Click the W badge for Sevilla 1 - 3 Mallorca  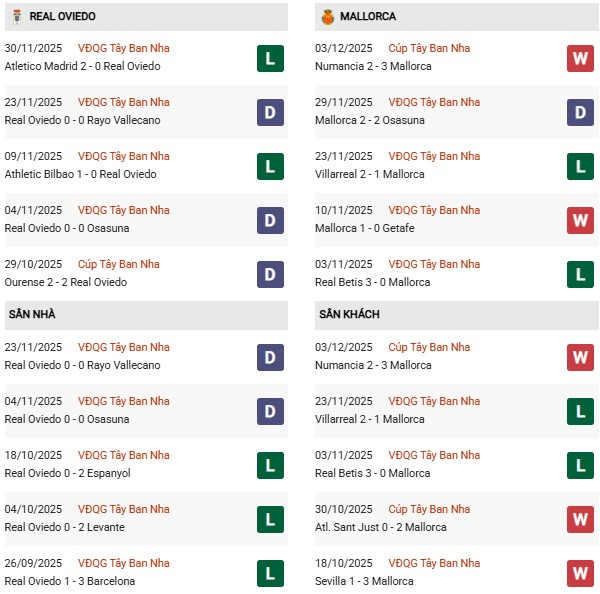click(x=580, y=573)
